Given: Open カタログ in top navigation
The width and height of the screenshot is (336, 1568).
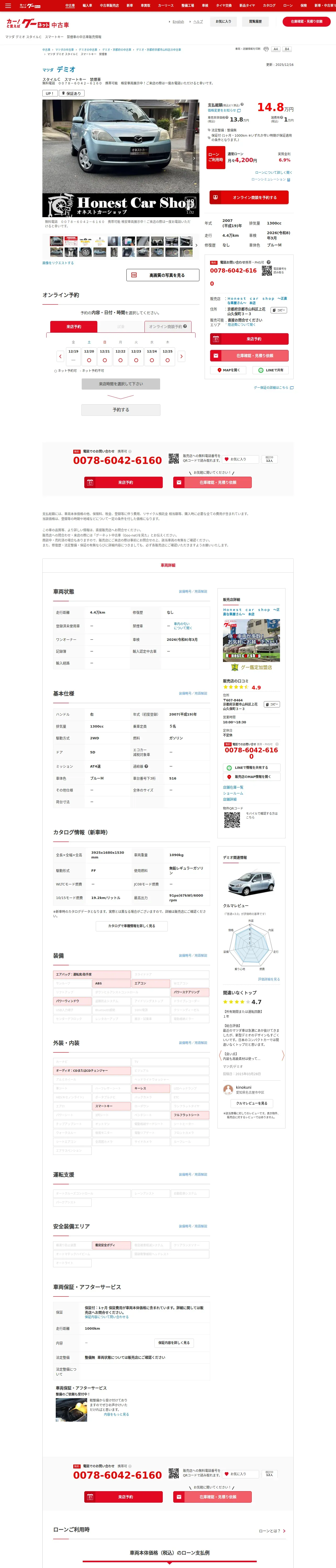Looking at the screenshot, I should click(x=269, y=5).
